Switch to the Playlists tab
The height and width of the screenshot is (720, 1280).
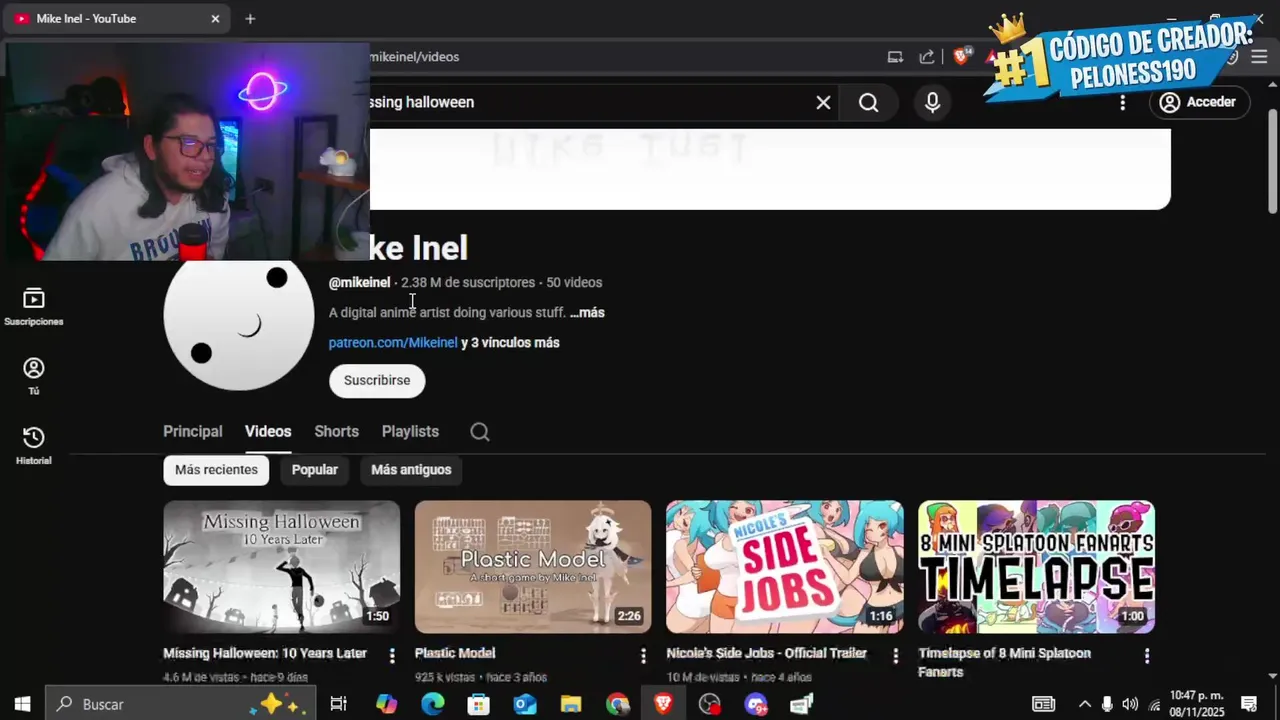(x=410, y=432)
